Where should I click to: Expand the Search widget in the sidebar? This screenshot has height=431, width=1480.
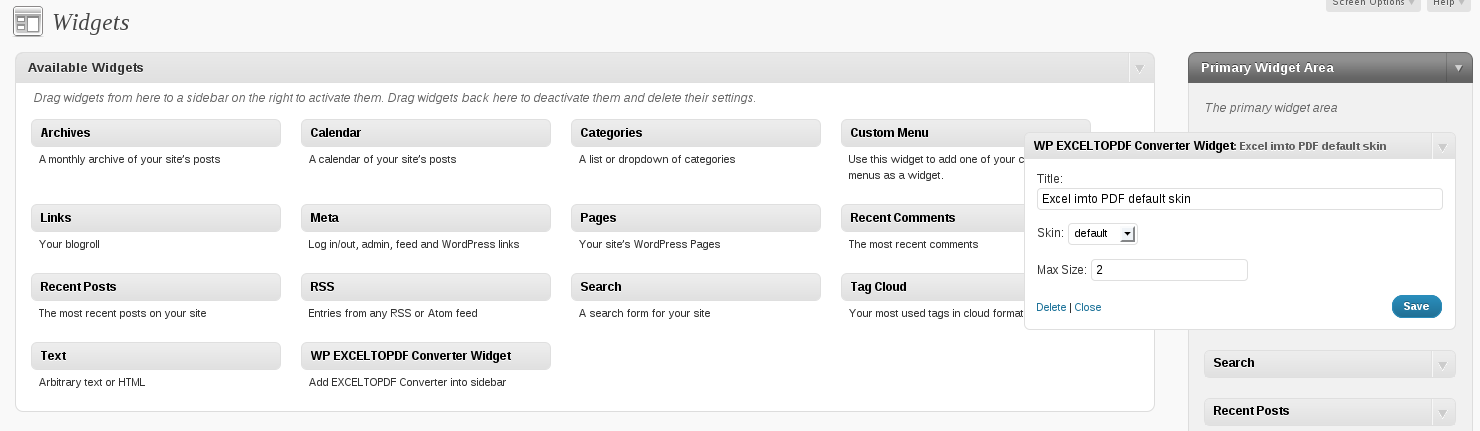coord(1443,364)
